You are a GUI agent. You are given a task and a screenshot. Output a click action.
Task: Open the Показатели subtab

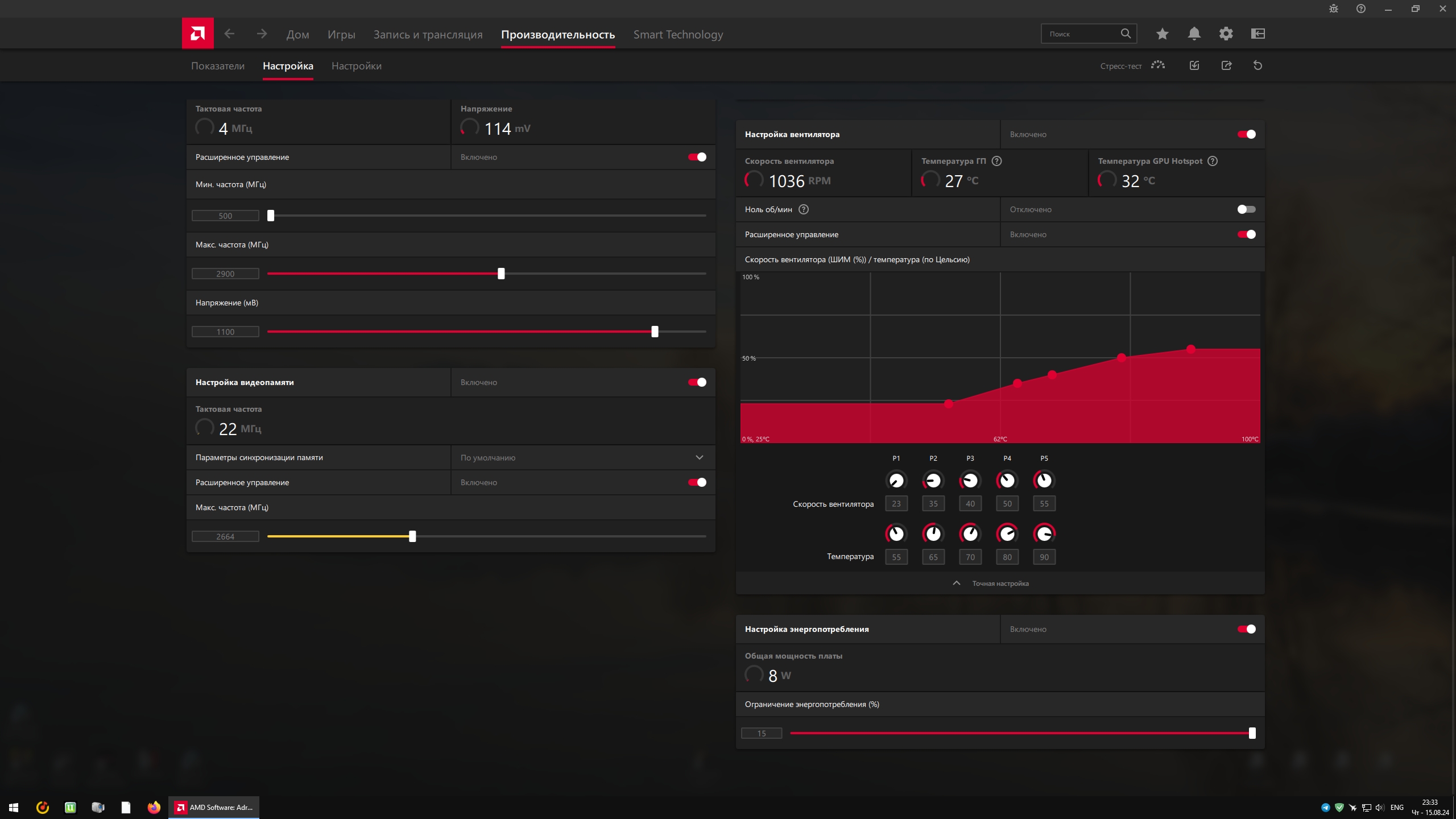point(218,66)
